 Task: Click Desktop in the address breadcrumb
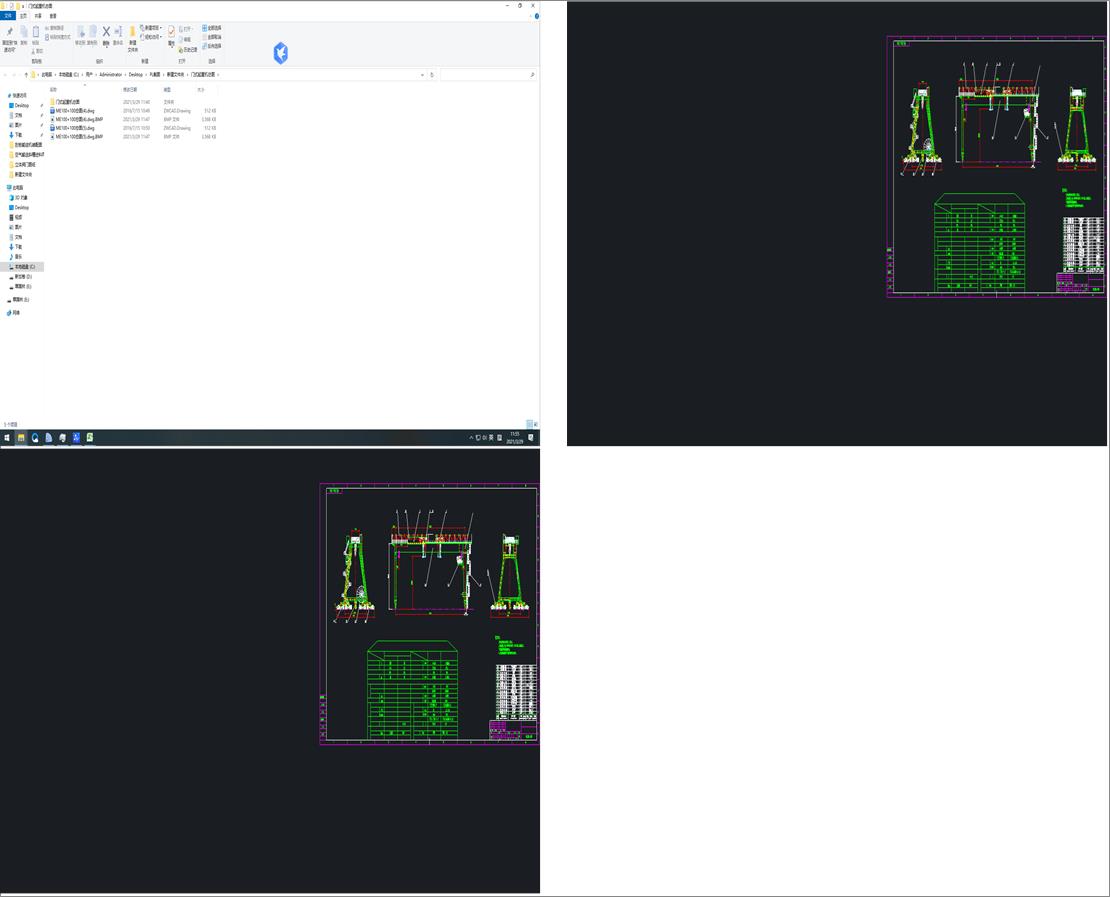pyautogui.click(x=136, y=74)
